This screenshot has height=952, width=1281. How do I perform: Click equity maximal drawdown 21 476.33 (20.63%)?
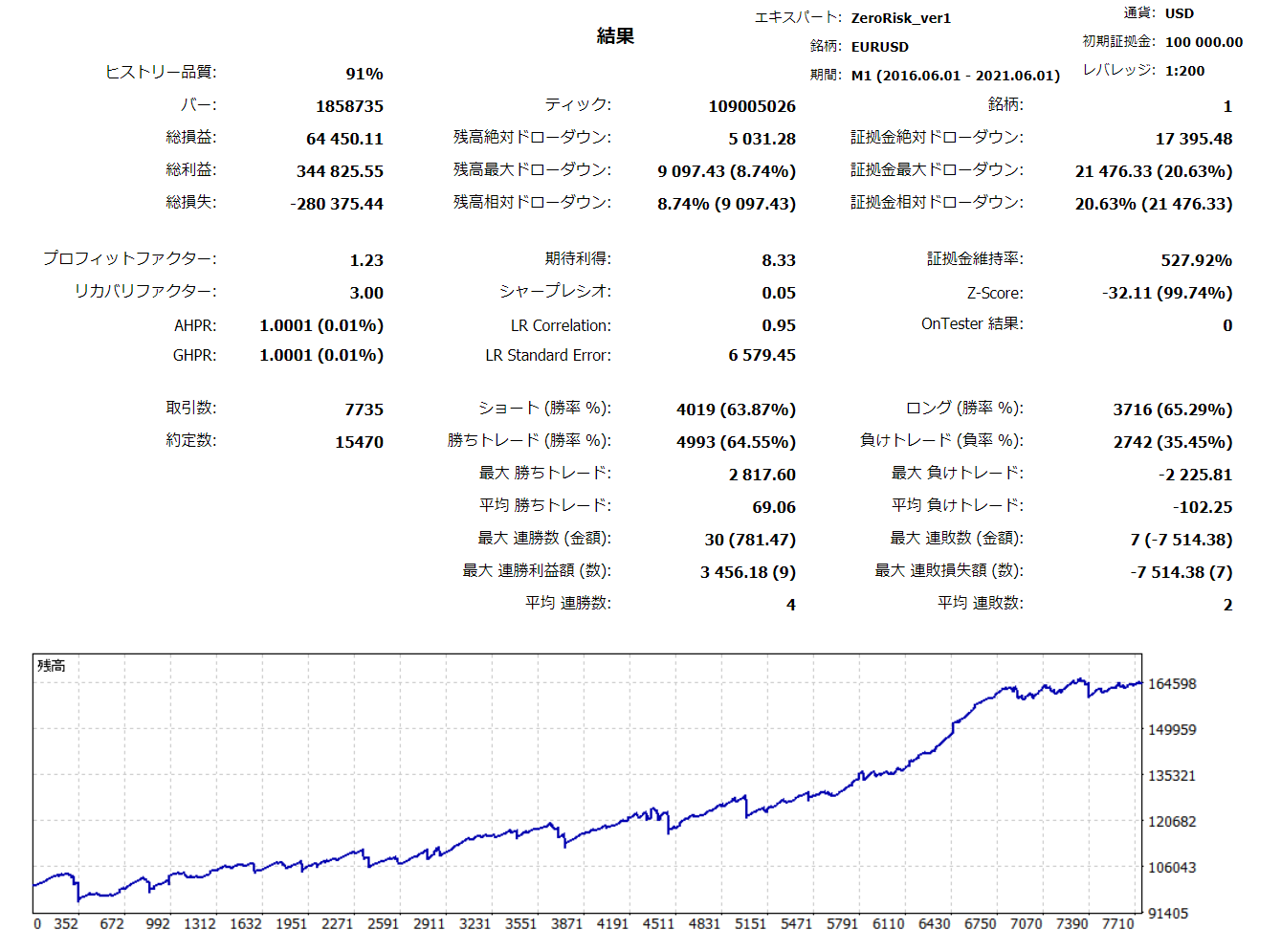[1154, 171]
